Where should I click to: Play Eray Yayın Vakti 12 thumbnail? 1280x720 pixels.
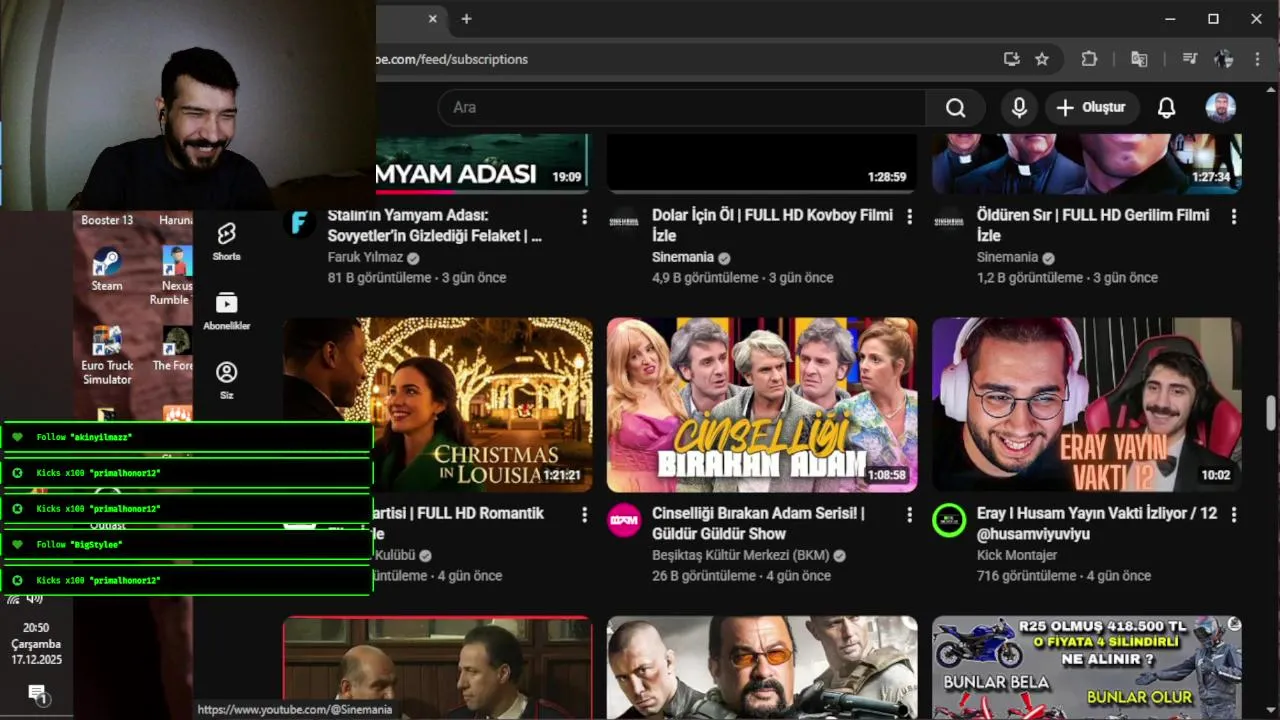1087,404
